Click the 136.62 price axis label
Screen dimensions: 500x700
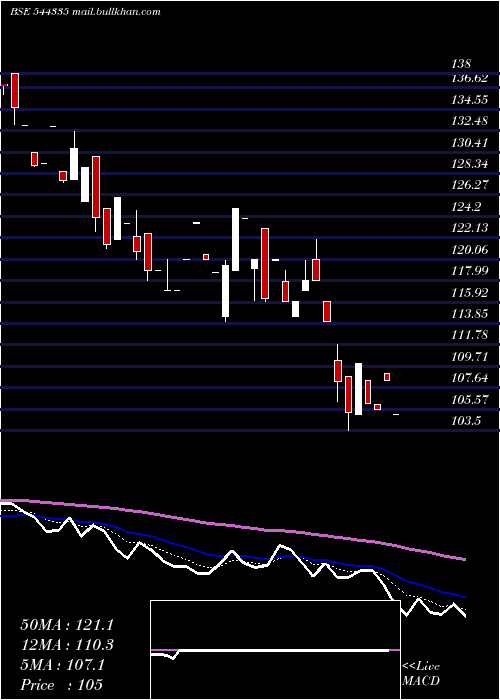(x=469, y=79)
